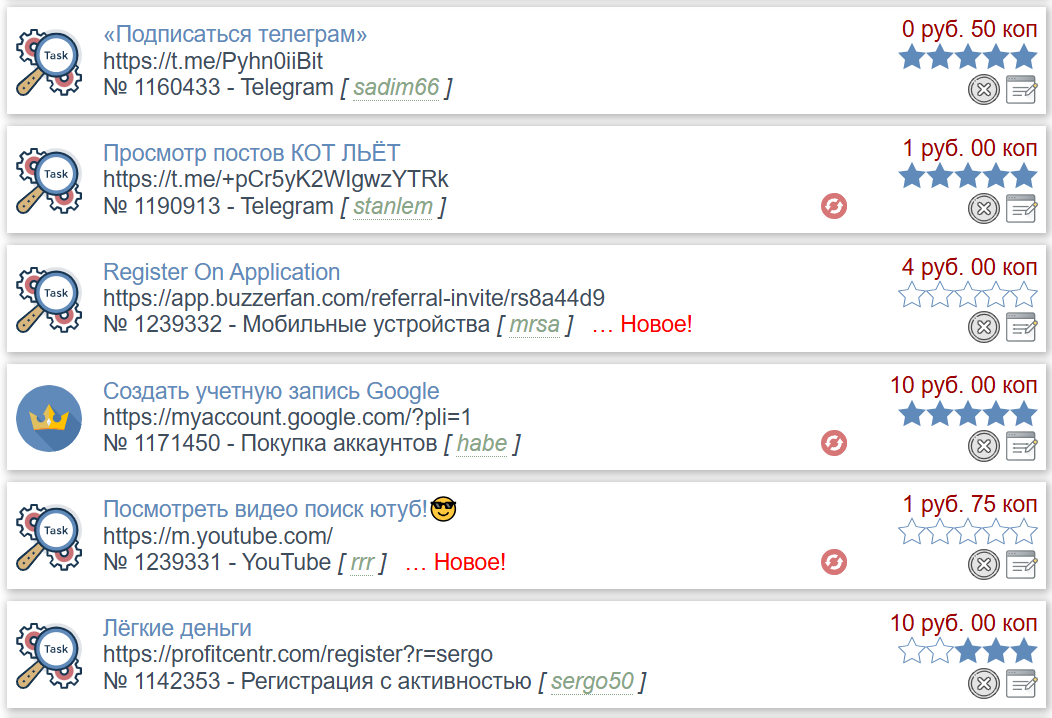Image resolution: width=1052 pixels, height=718 pixels.
Task: Click the gray X icon for «Подписаться телеграм»
Action: [984, 90]
